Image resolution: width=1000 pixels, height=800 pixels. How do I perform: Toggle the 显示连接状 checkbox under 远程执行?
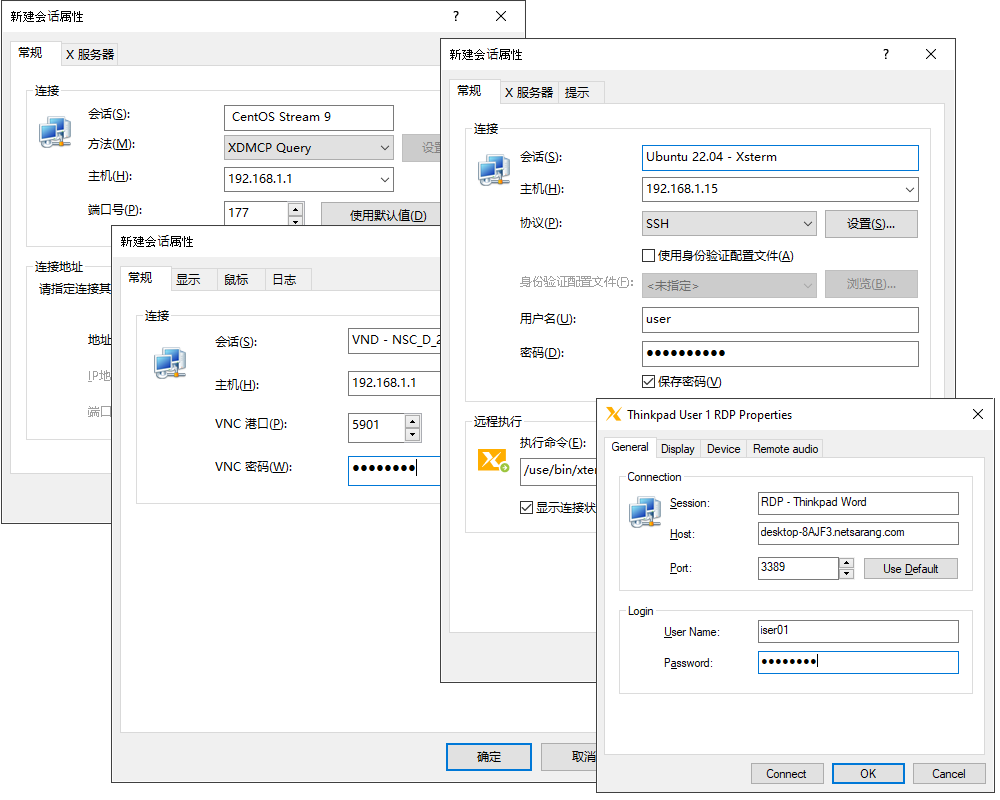point(526,508)
